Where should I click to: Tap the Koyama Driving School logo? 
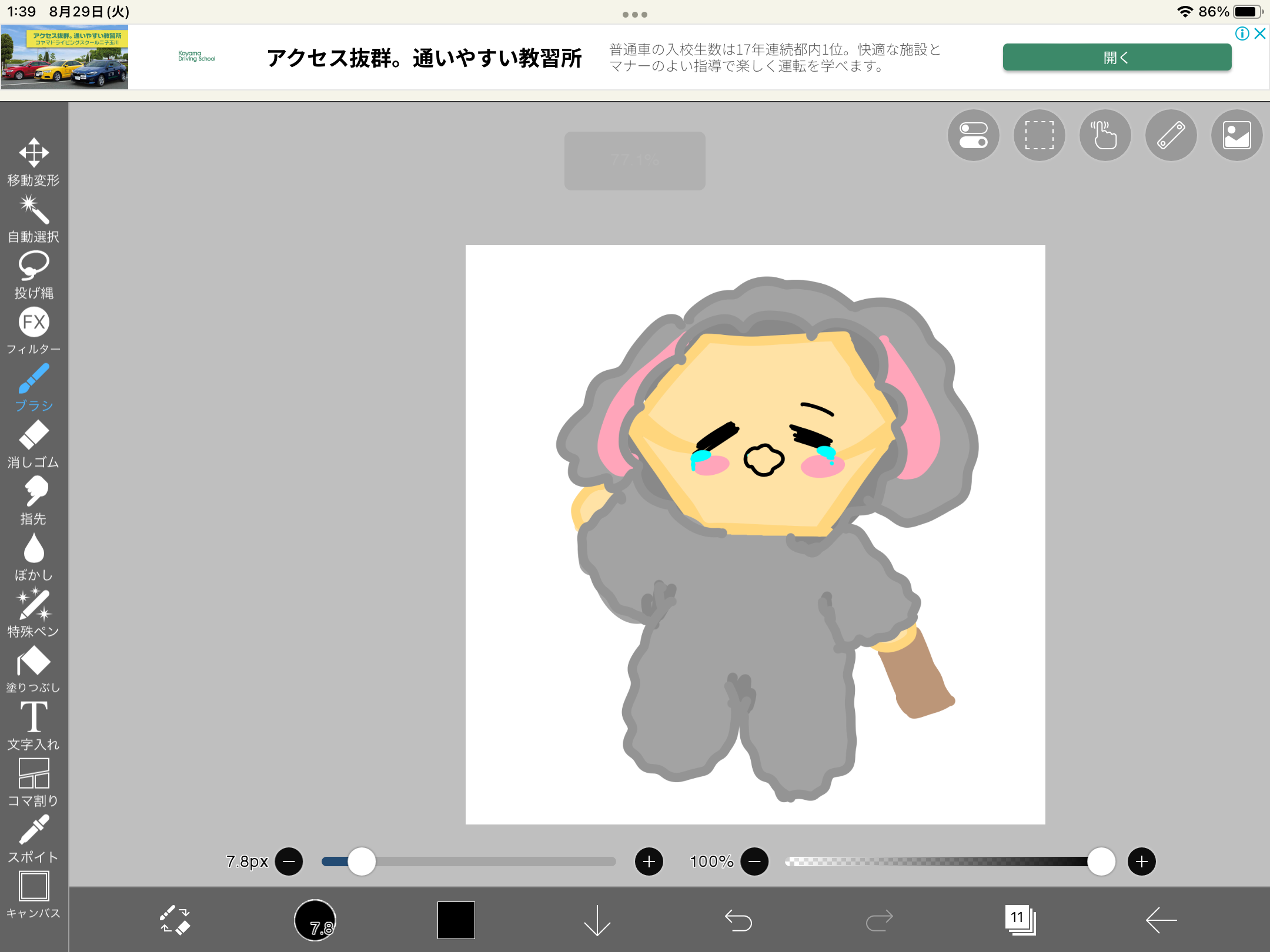tap(197, 56)
